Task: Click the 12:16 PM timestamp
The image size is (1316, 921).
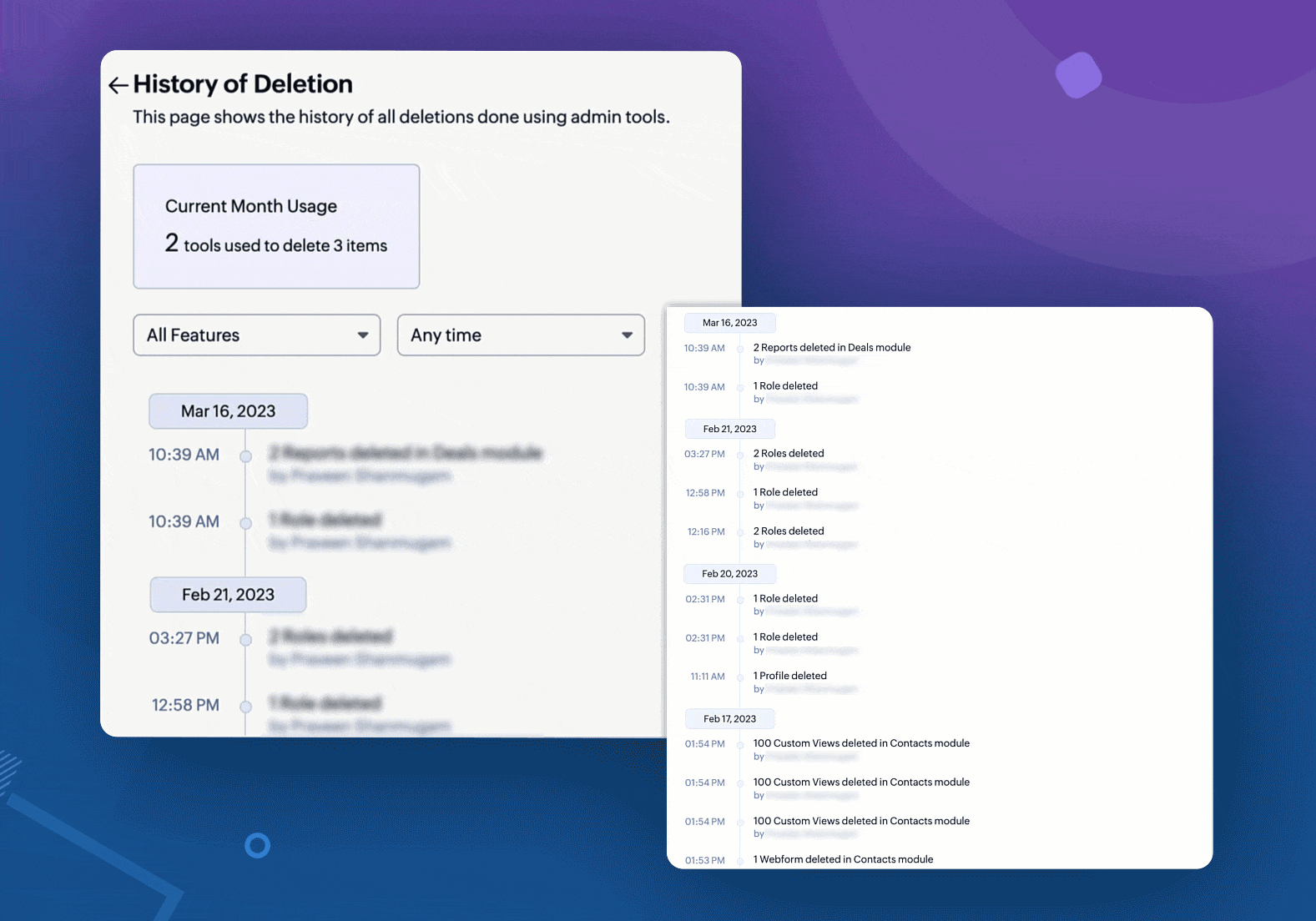Action: [x=706, y=531]
